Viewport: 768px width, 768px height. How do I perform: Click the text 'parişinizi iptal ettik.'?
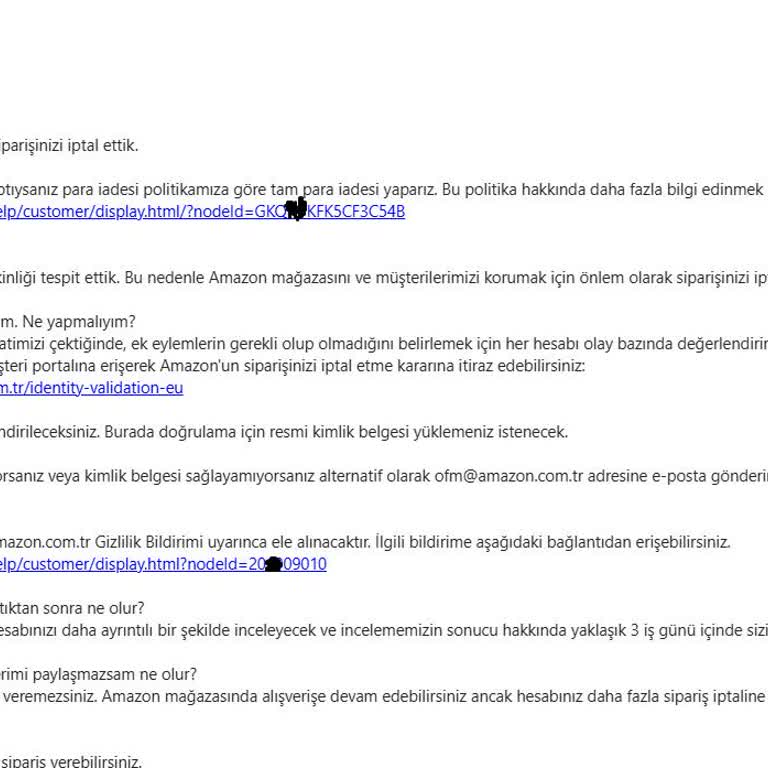(69, 146)
